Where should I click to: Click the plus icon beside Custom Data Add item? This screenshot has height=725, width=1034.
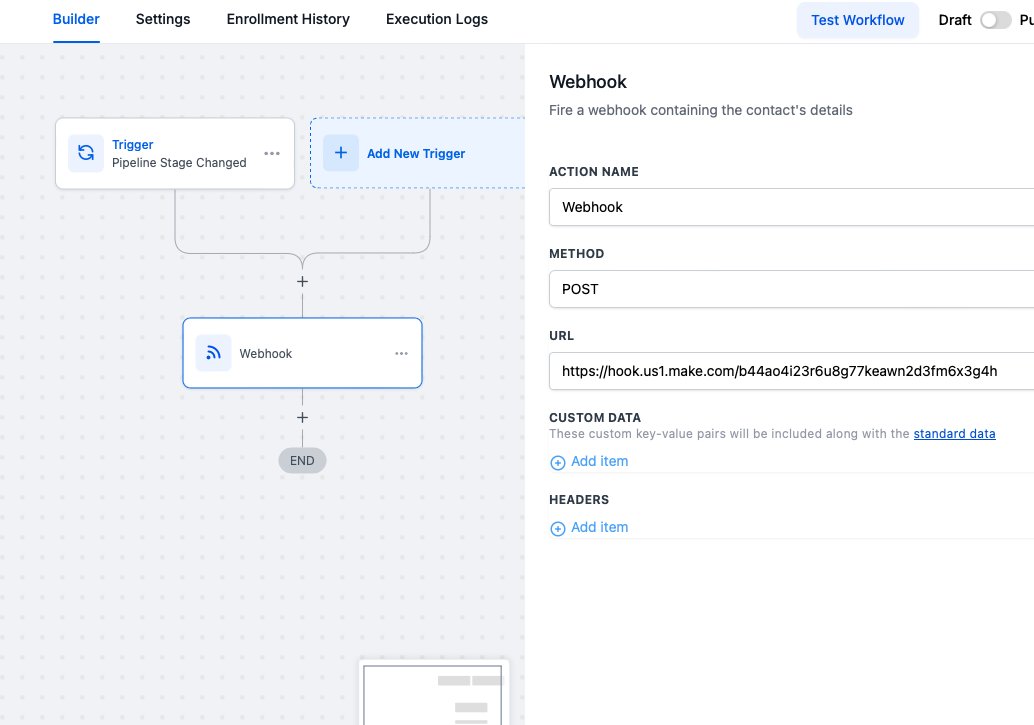558,462
